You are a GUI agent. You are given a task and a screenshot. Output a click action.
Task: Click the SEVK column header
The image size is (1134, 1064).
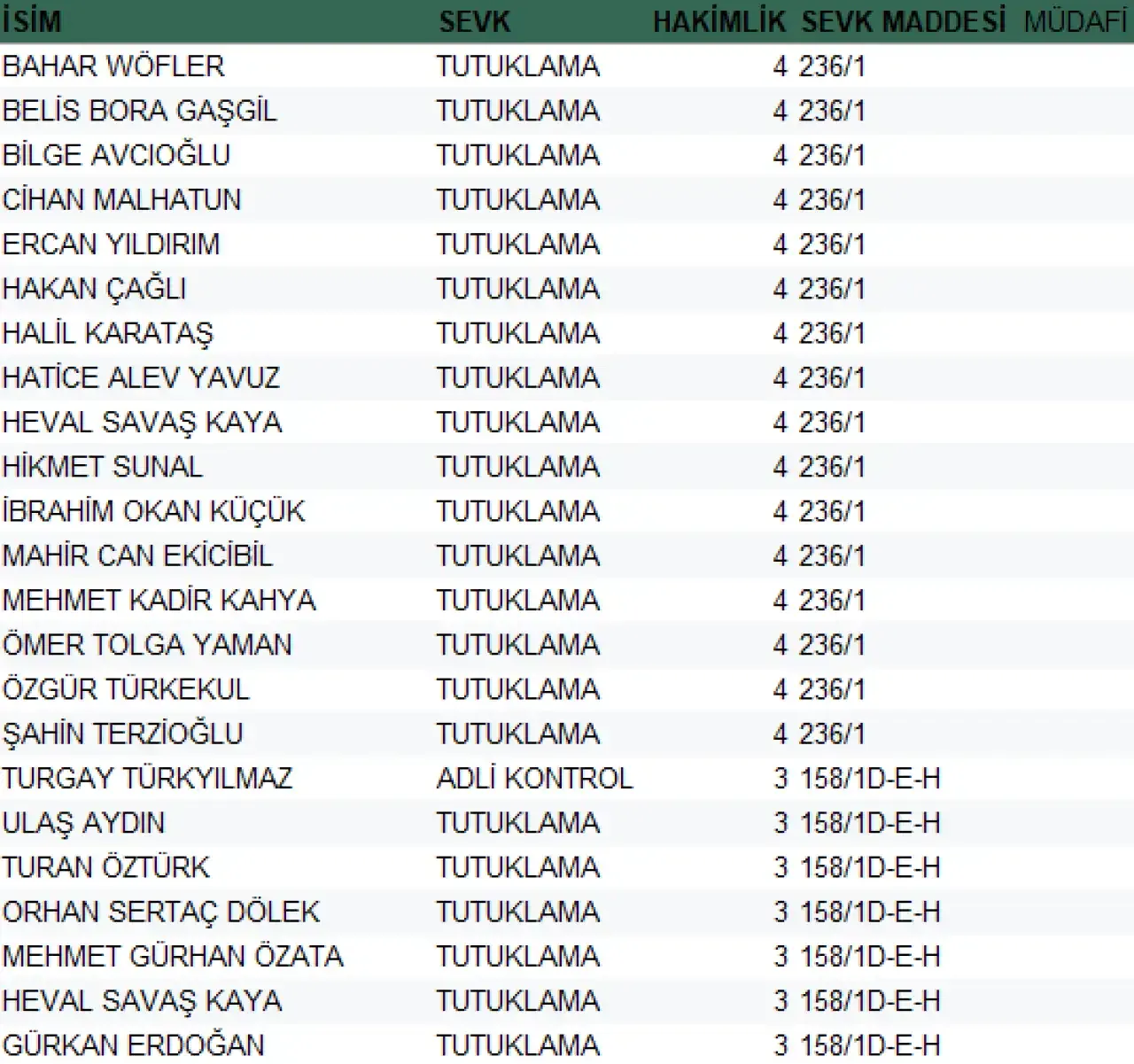point(474,21)
